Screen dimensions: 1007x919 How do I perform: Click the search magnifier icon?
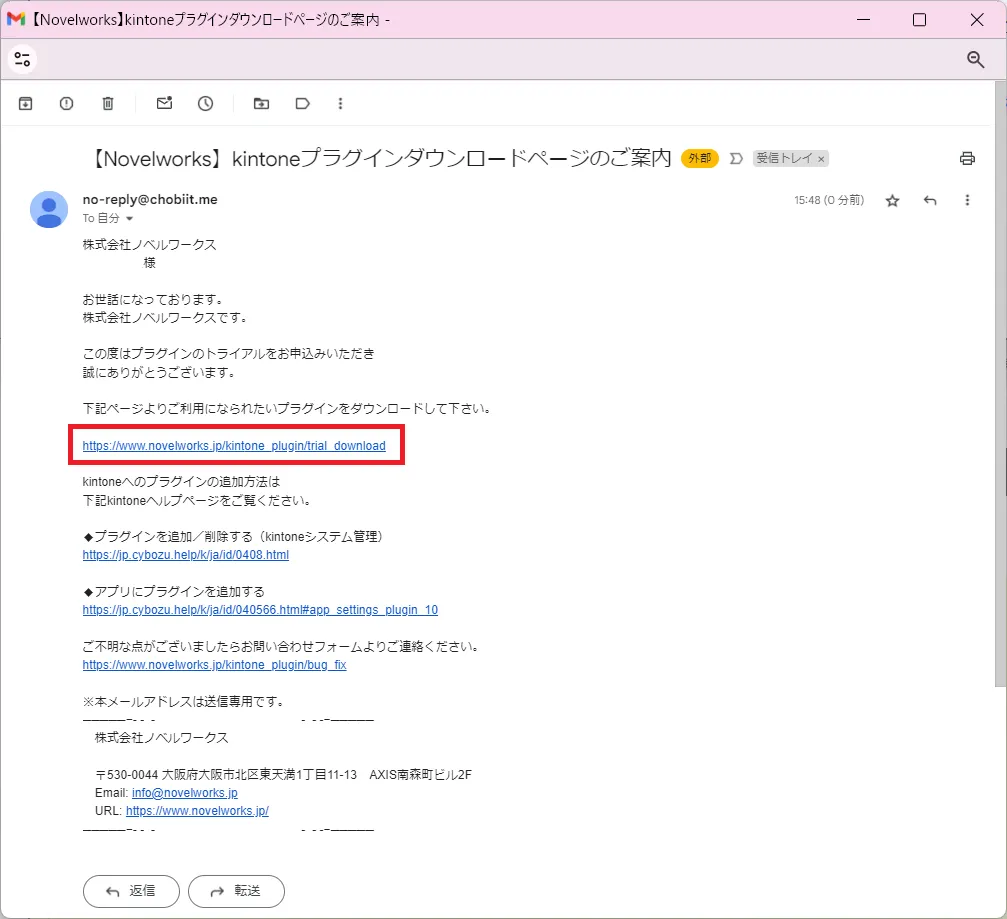point(976,60)
